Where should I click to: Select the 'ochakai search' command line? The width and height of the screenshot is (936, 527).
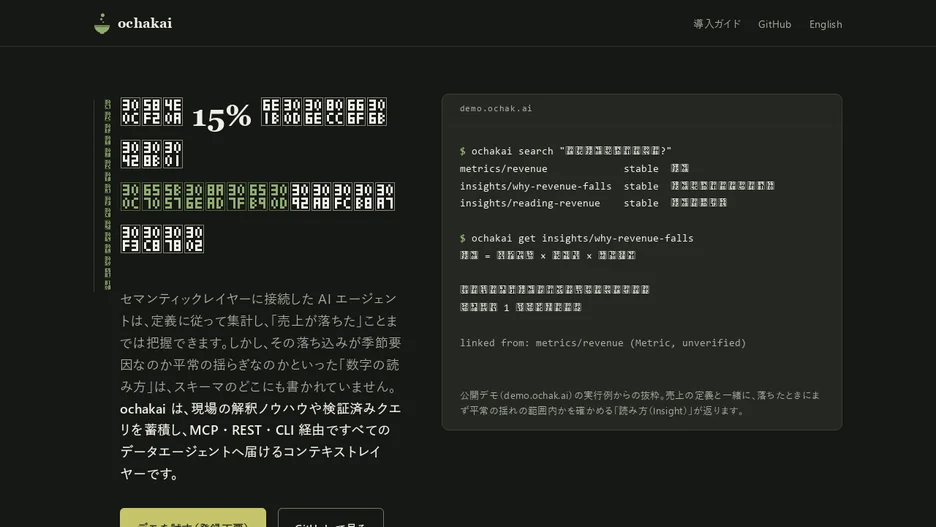[x=565, y=151]
